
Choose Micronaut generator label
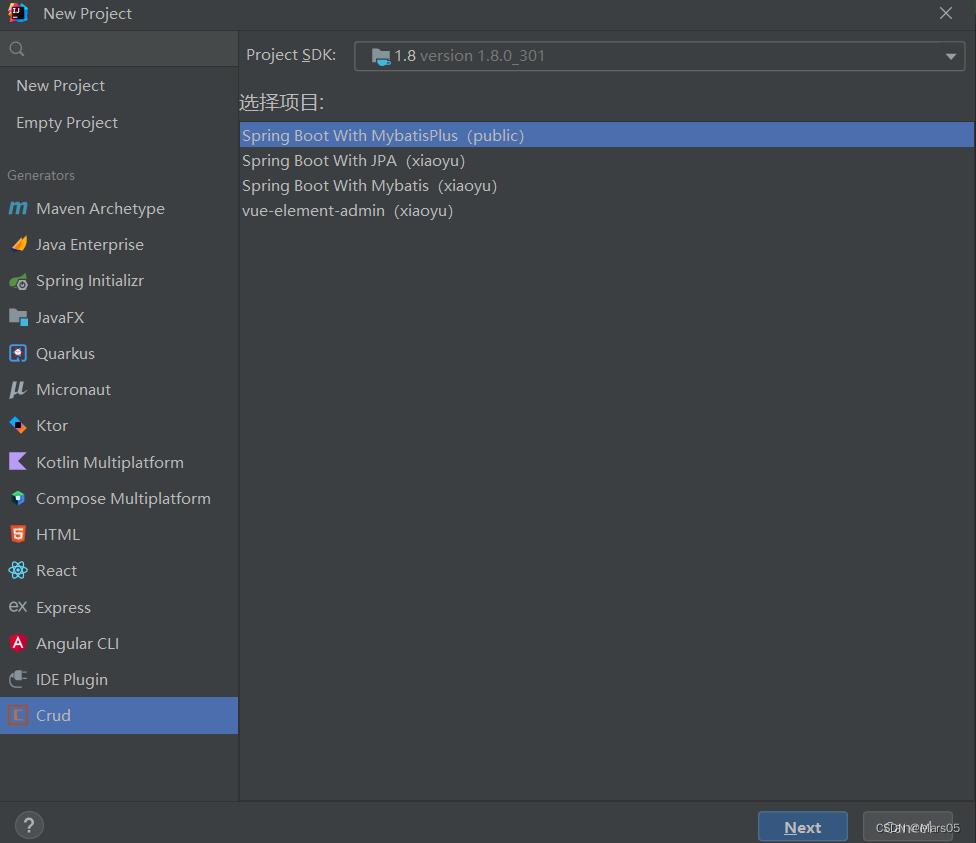pos(73,390)
